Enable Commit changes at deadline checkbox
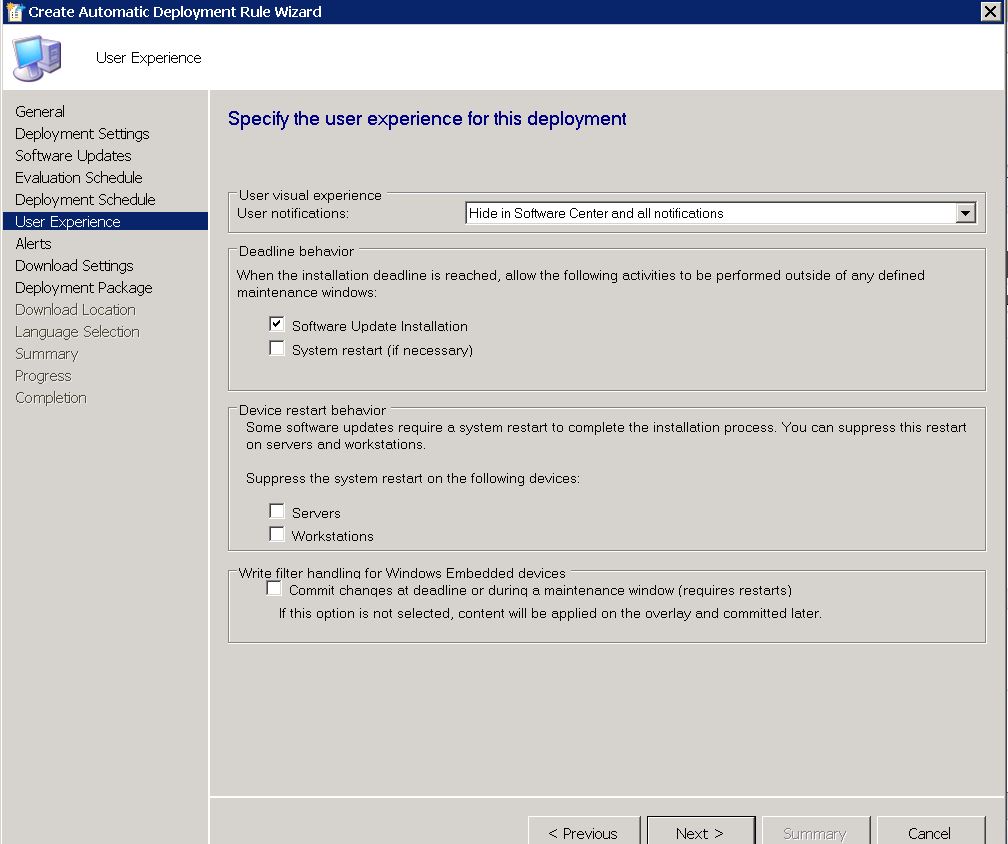The image size is (1008, 844). point(274,588)
